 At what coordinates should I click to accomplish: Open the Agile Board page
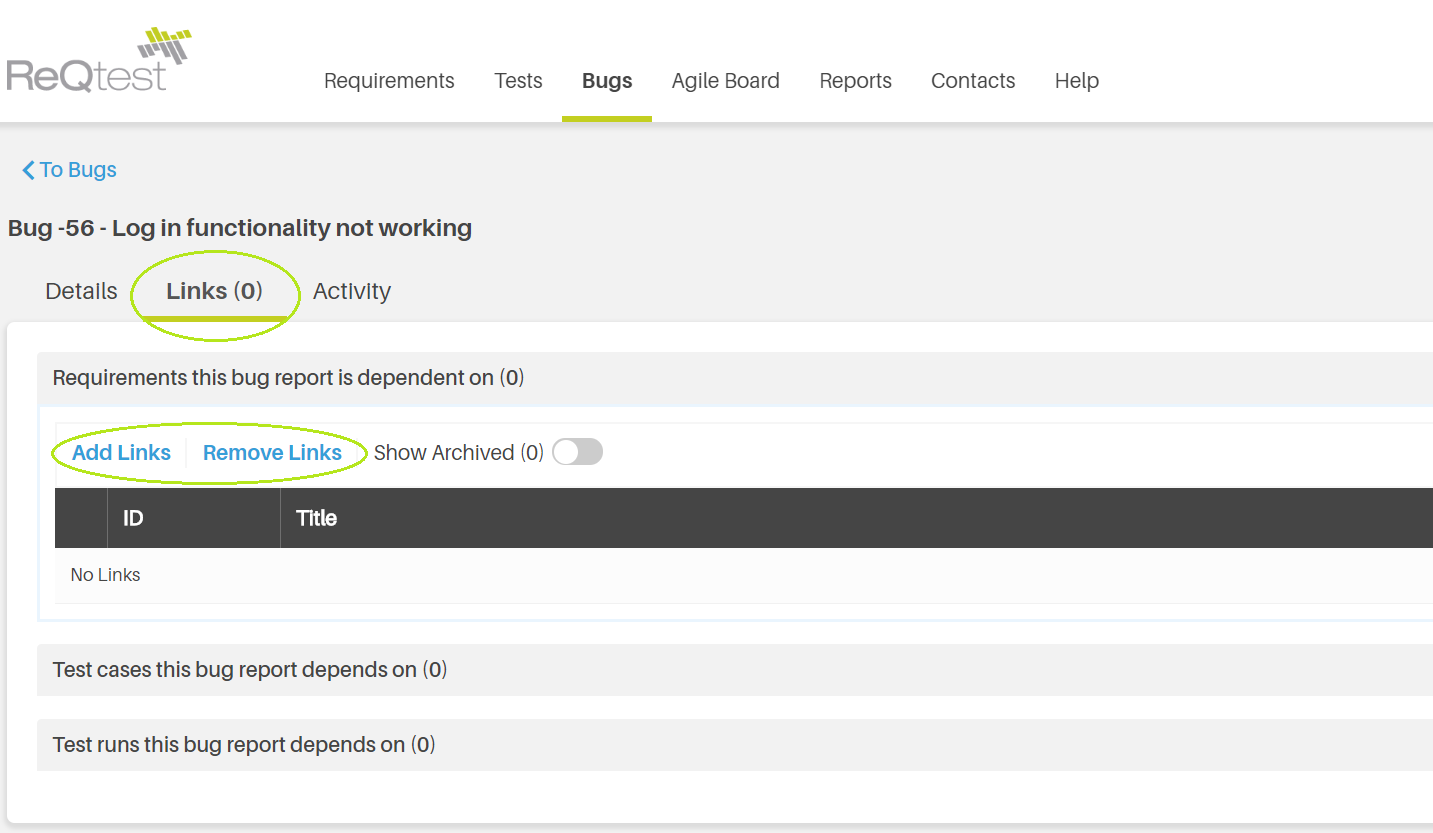(x=725, y=81)
